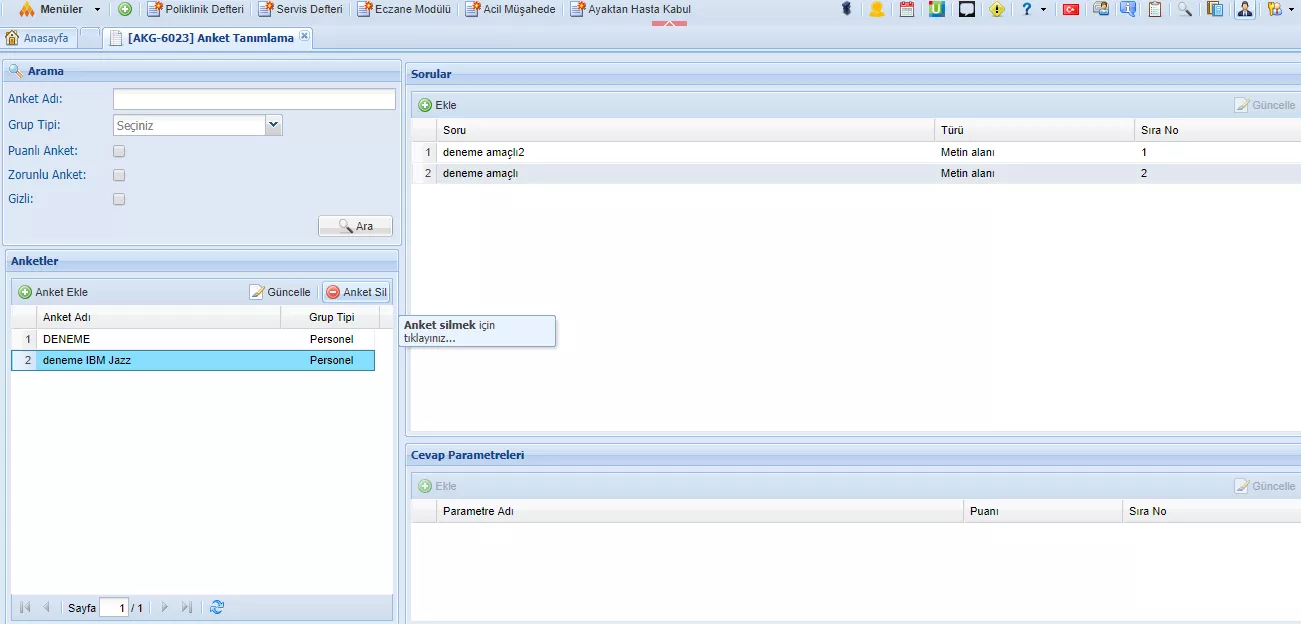Click the Ara search button

[x=355, y=226]
